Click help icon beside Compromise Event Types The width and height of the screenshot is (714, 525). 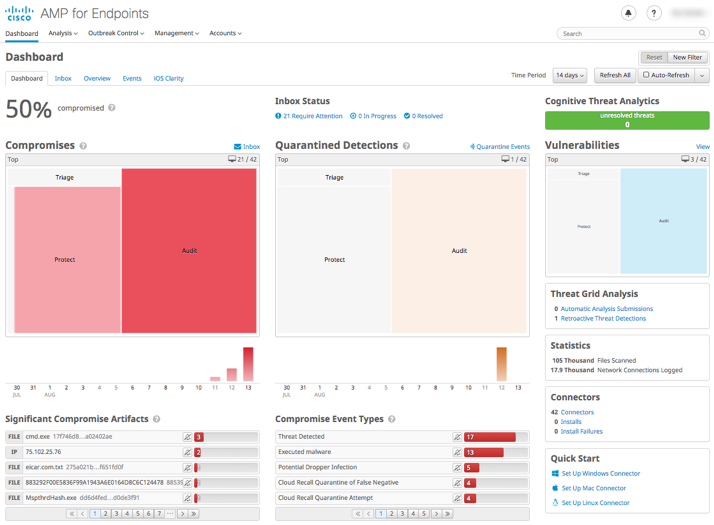coord(392,419)
